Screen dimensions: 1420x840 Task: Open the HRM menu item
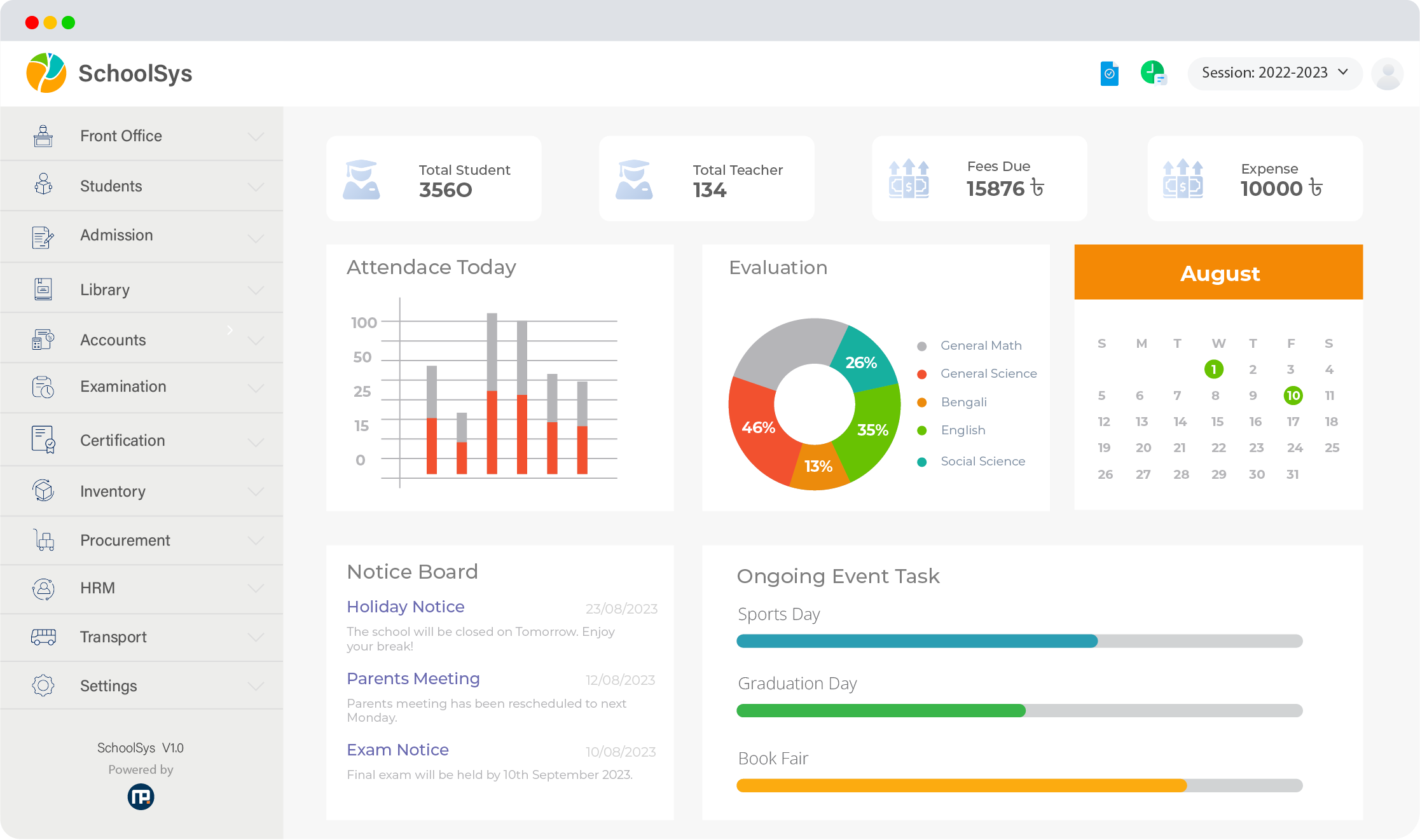coord(97,588)
